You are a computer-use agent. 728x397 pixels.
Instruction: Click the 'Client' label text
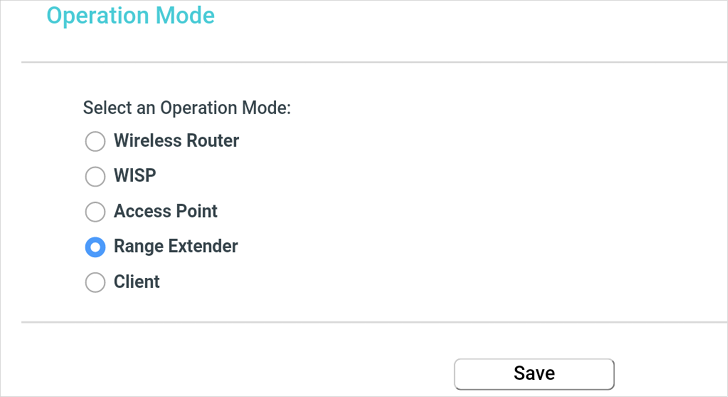[136, 282]
